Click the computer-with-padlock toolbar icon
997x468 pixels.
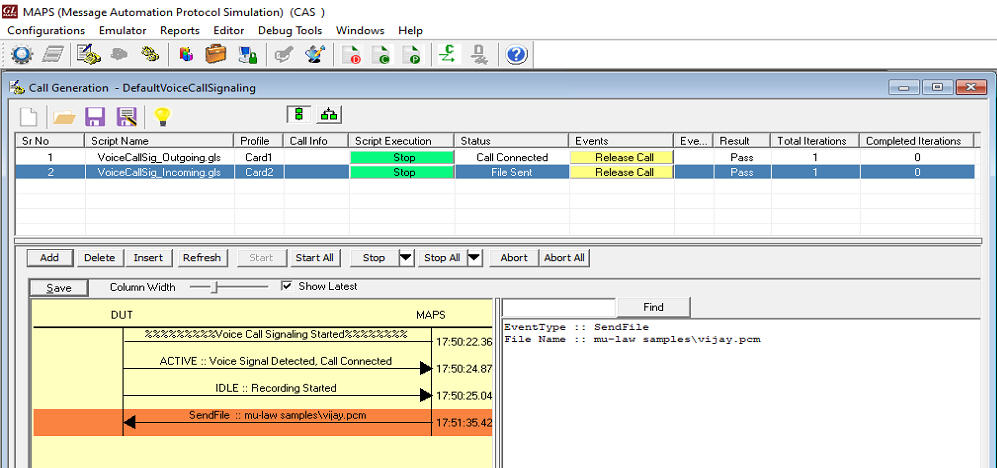(247, 55)
